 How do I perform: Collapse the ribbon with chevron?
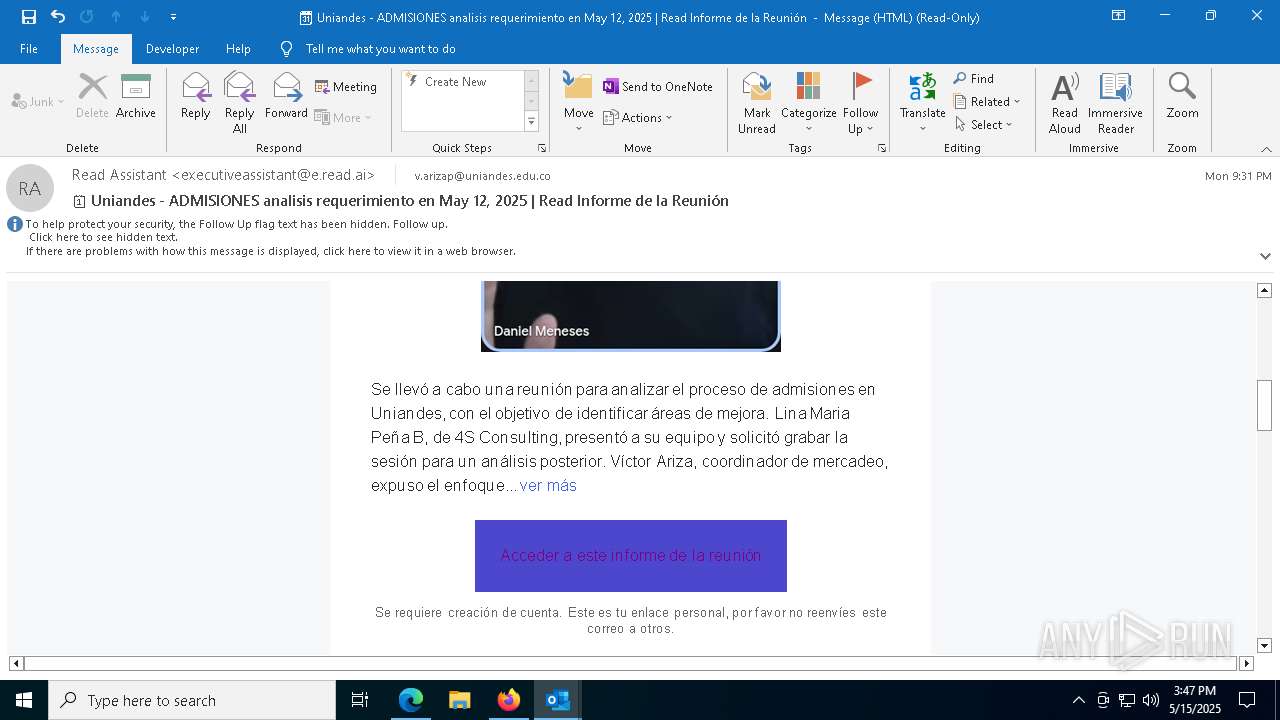tap(1266, 149)
